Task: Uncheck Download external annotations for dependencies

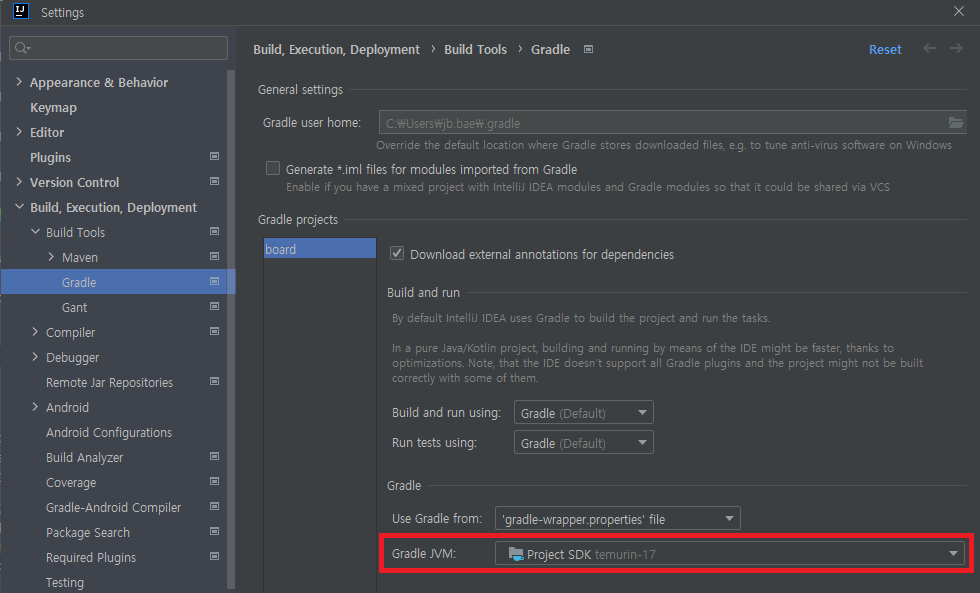Action: (397, 253)
